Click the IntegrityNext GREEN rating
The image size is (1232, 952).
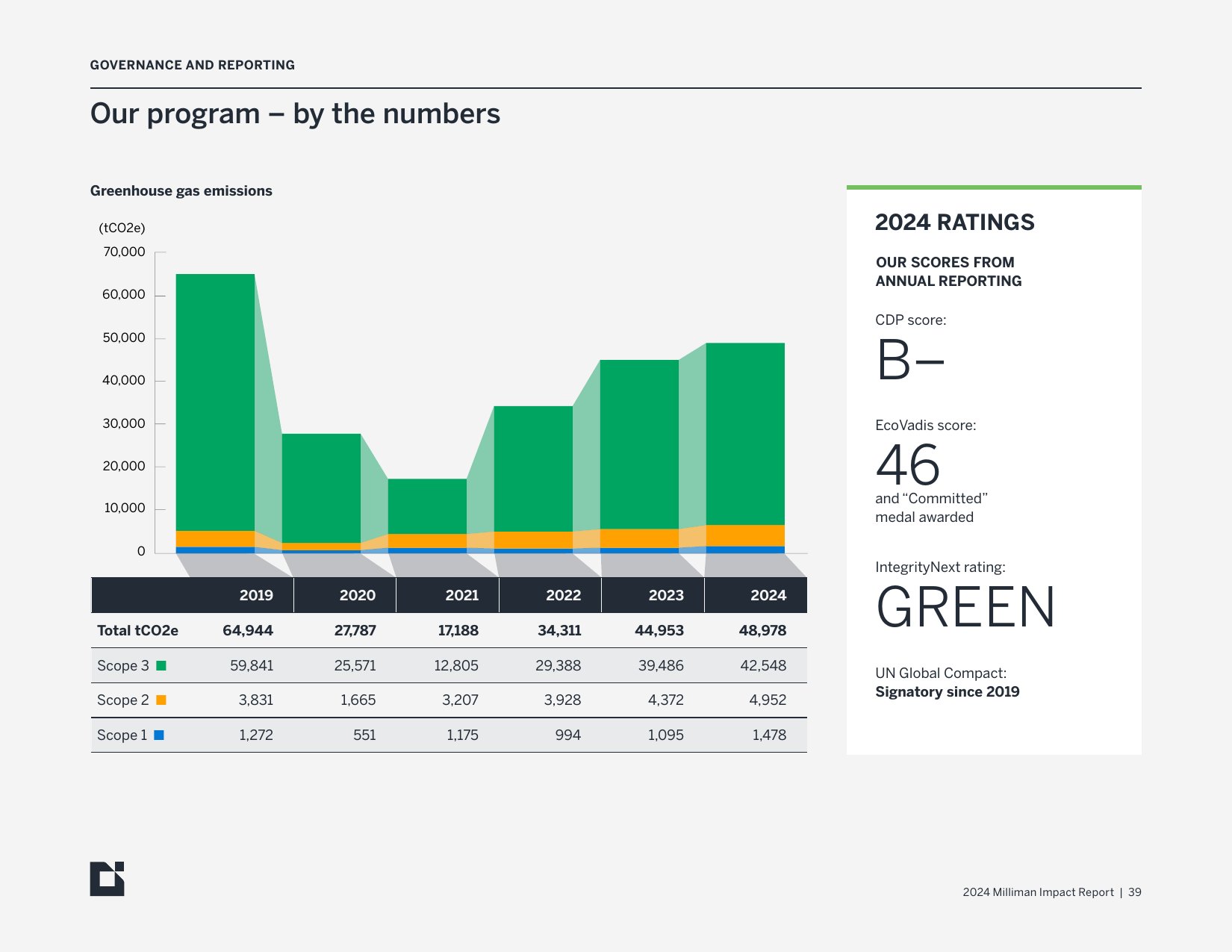pyautogui.click(x=965, y=607)
